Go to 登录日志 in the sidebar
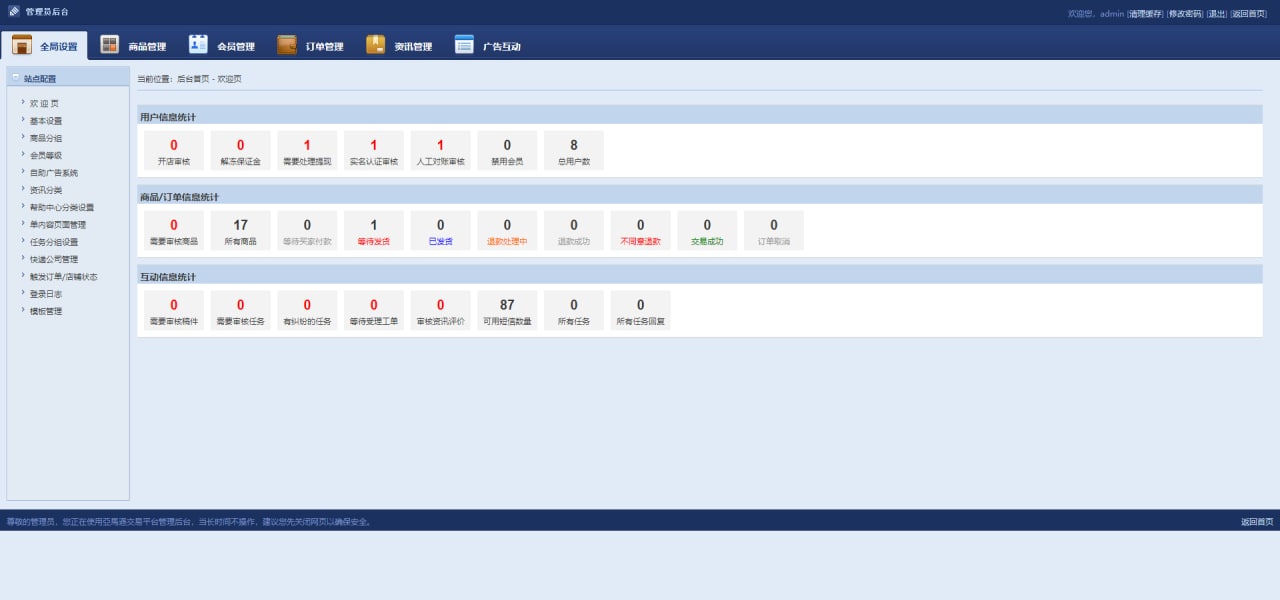1280x600 pixels. click(46, 294)
